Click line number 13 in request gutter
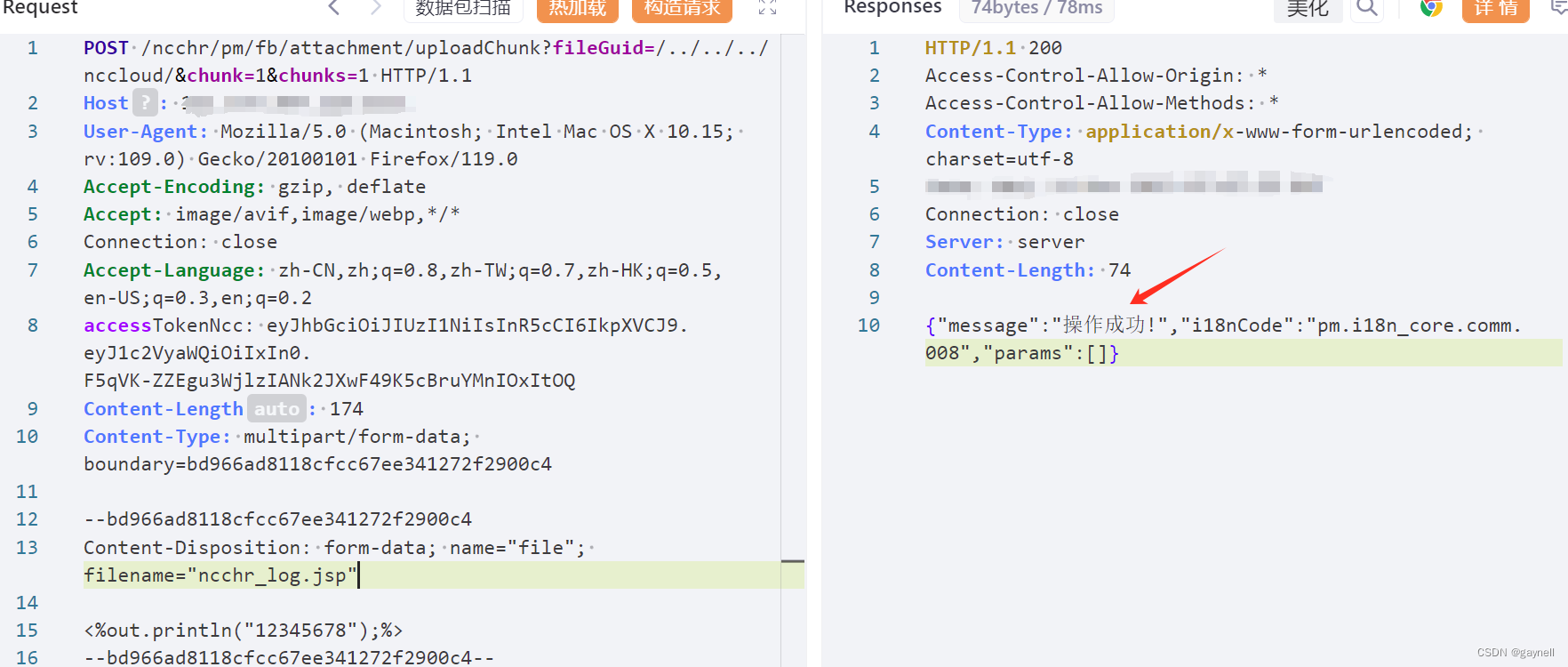The height and width of the screenshot is (667, 1568). tap(27, 548)
